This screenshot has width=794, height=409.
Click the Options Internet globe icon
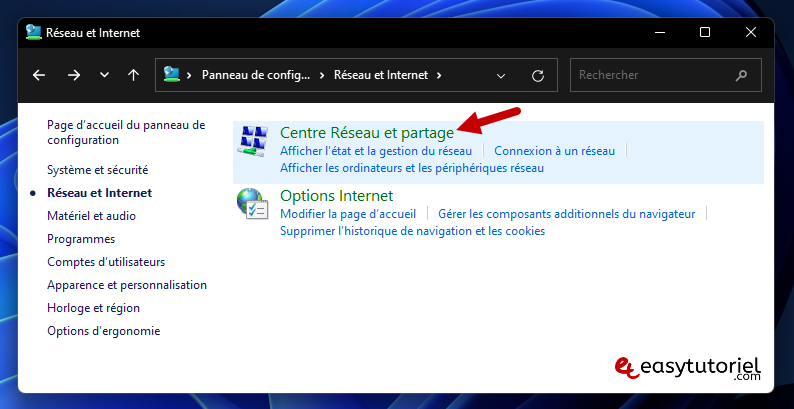tap(253, 203)
